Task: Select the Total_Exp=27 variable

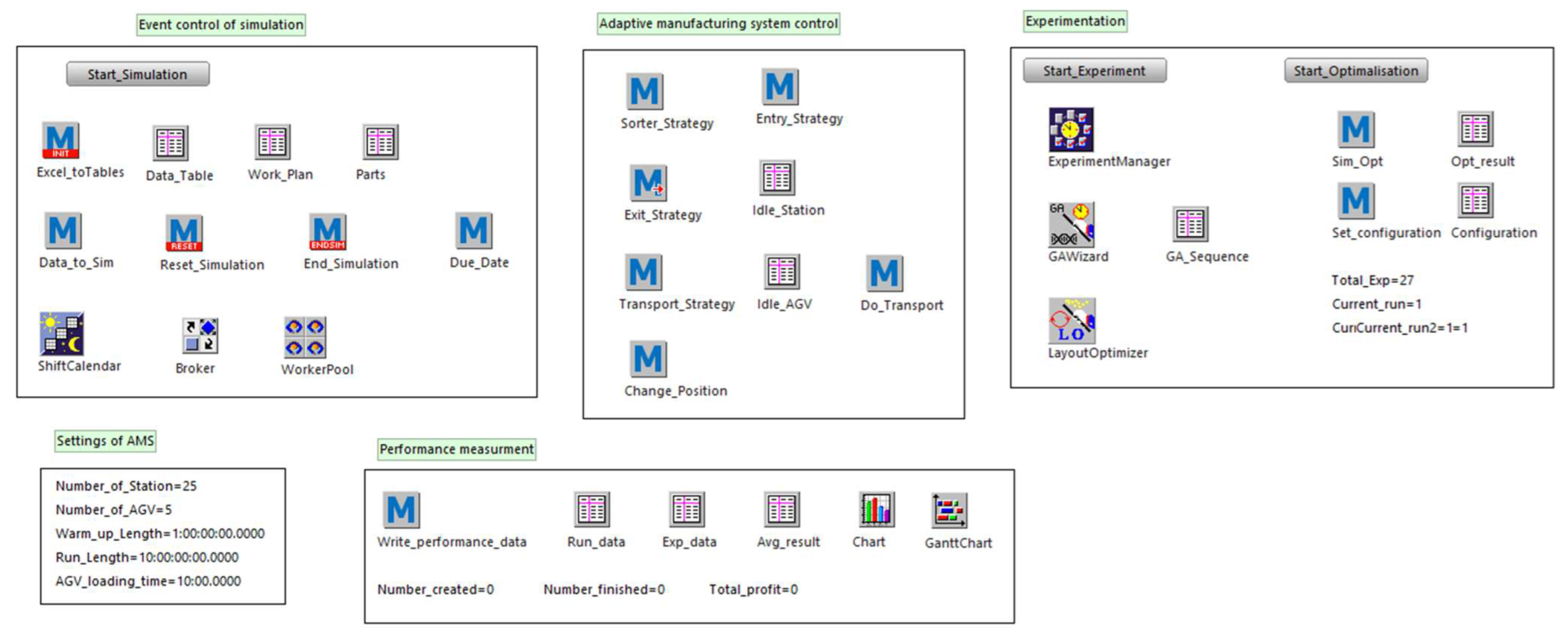Action: point(1373,280)
